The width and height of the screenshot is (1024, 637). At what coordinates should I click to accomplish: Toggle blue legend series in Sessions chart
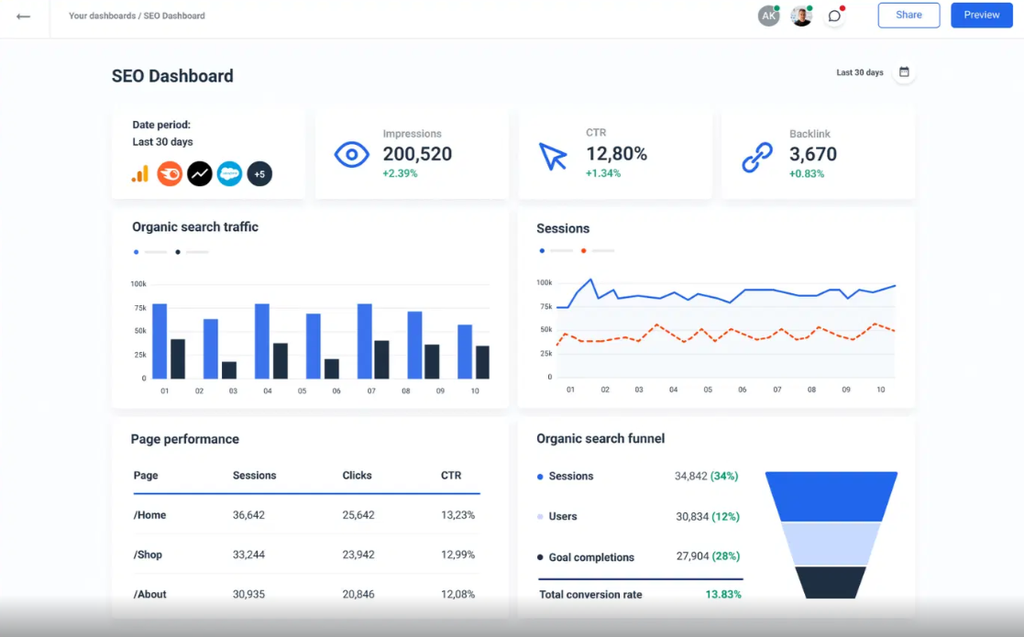click(x=556, y=251)
